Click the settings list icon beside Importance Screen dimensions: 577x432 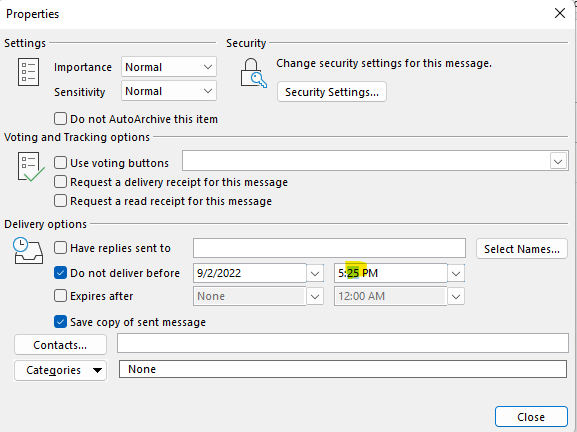[28, 72]
